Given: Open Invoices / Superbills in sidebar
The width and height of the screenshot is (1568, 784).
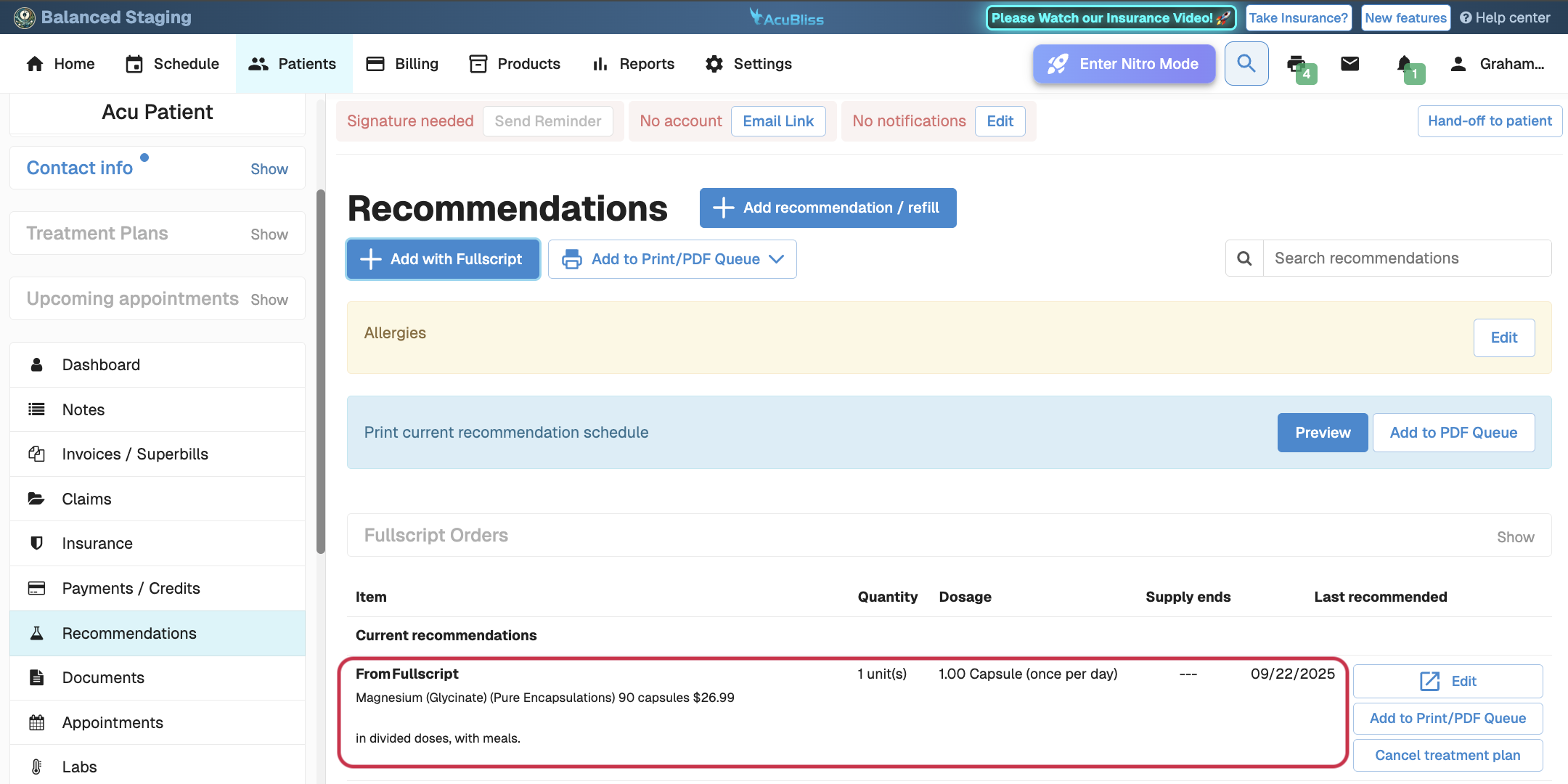Looking at the screenshot, I should (x=135, y=454).
